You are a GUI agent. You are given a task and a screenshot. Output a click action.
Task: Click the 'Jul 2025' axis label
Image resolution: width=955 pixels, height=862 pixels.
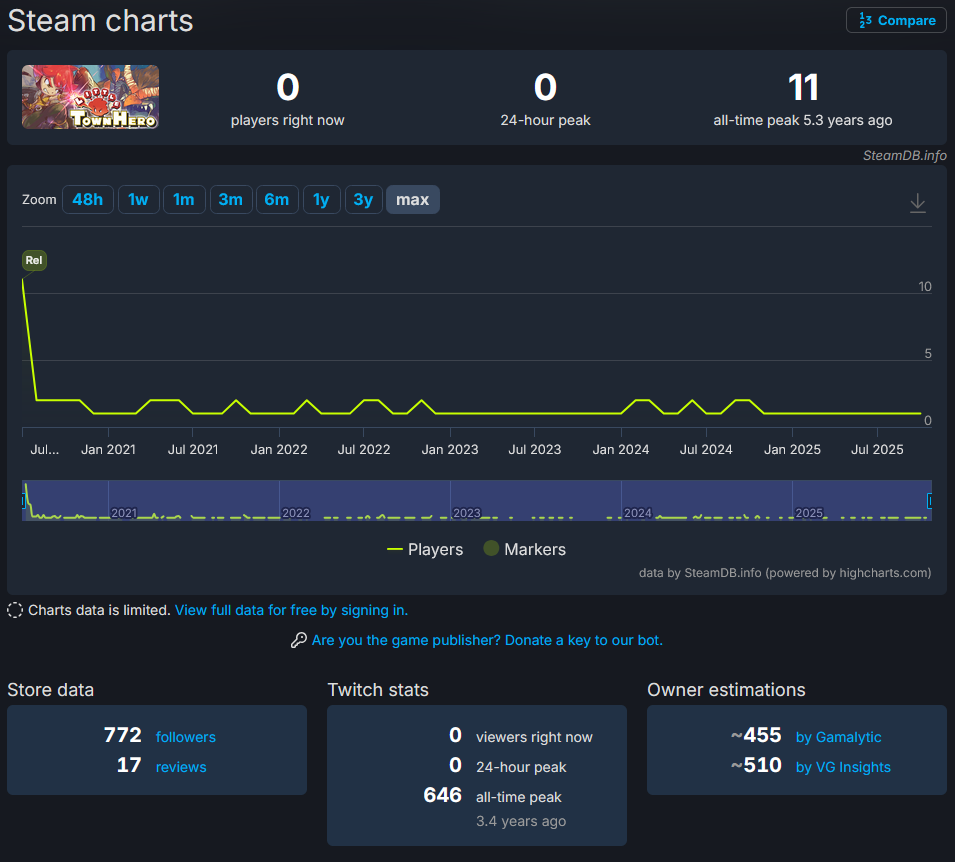[x=877, y=450]
